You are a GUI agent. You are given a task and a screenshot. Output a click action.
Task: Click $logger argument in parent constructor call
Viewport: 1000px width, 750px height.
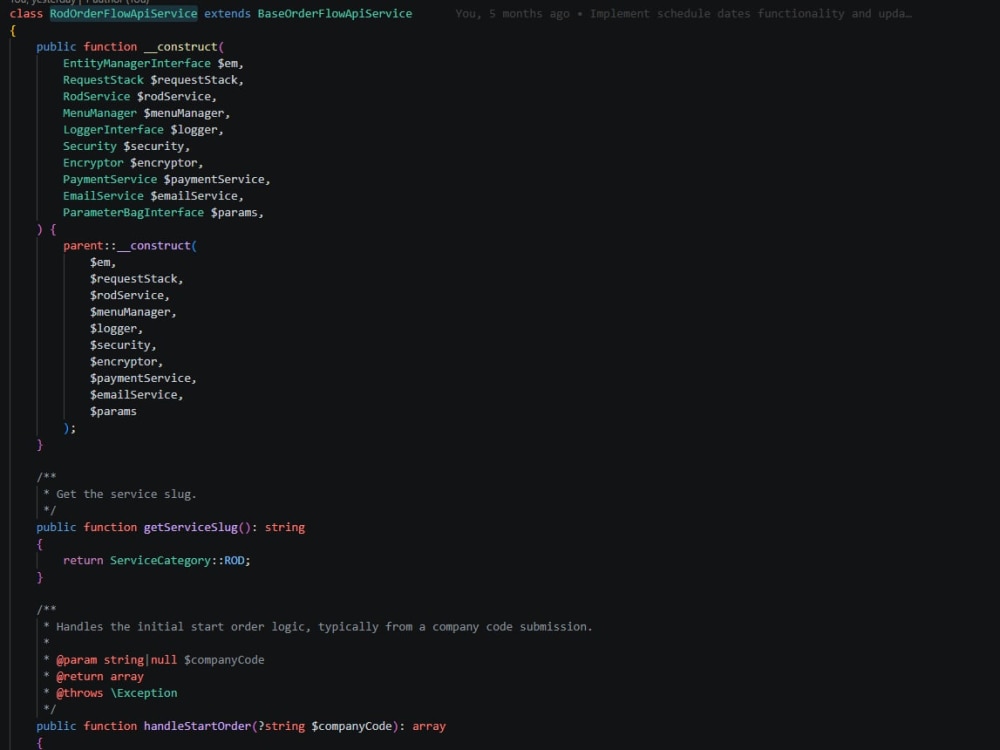coord(116,328)
